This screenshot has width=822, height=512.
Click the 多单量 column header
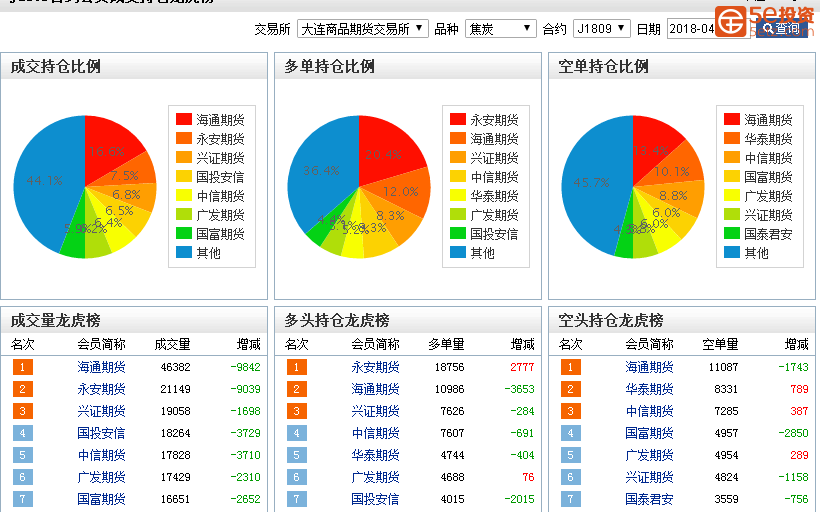point(447,344)
